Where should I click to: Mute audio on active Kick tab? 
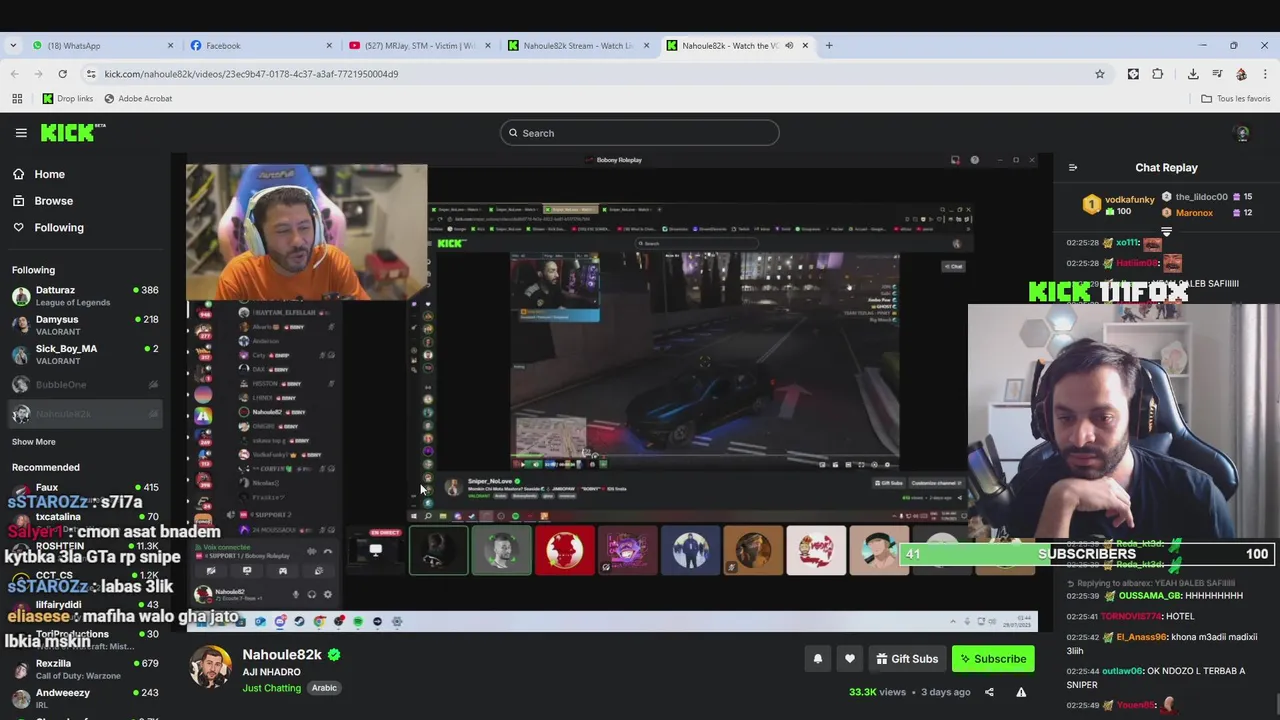pos(789,45)
